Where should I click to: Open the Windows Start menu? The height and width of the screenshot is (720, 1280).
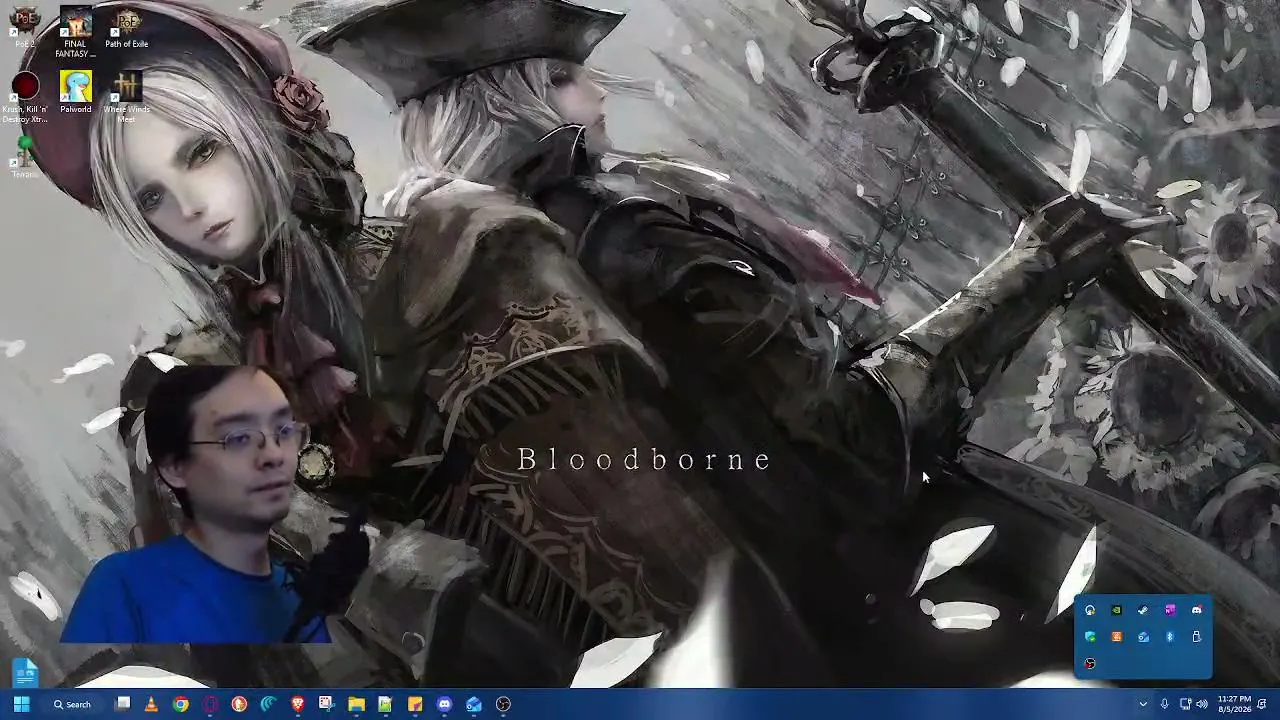(x=21, y=704)
